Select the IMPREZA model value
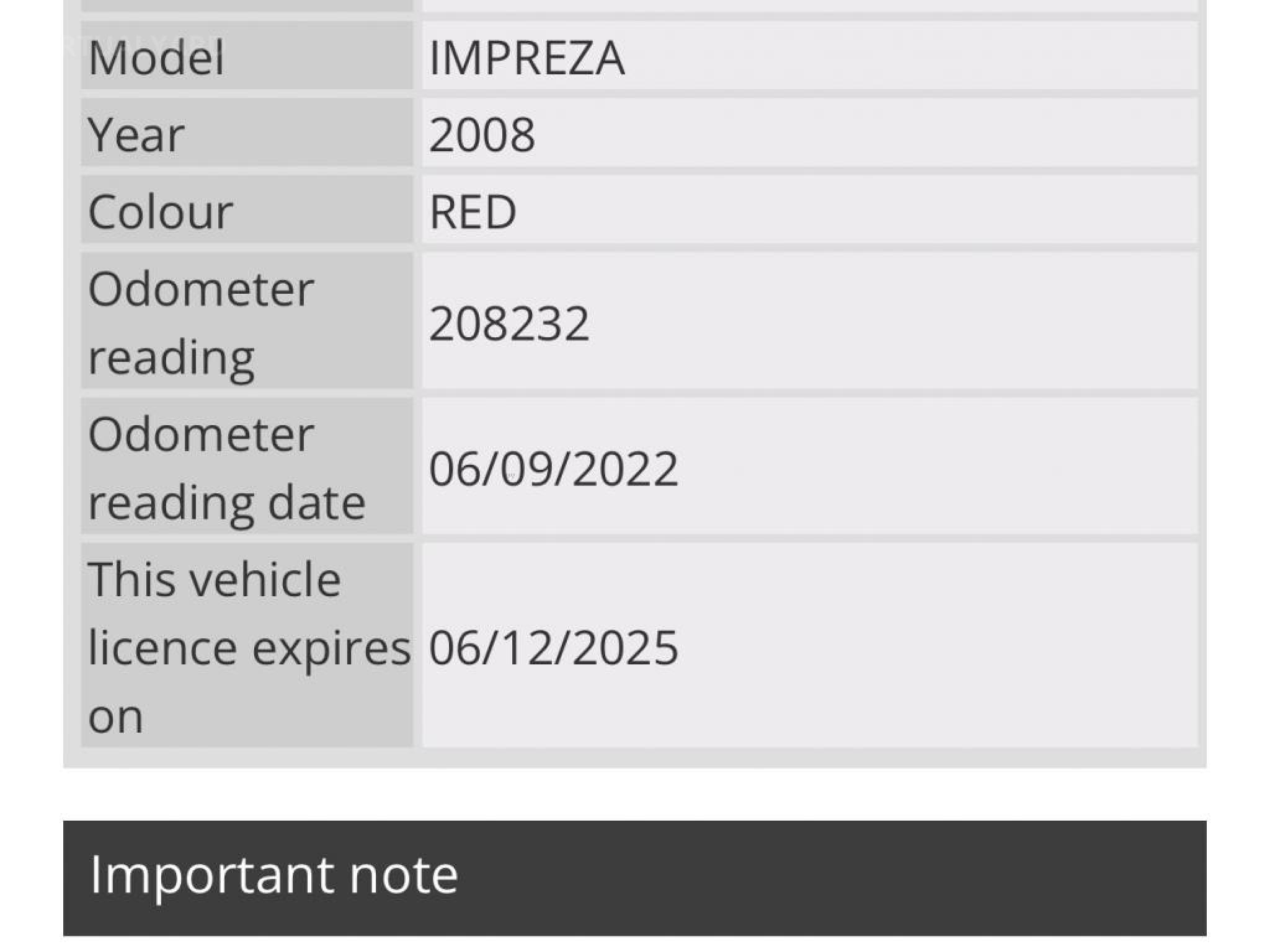The image size is (1270, 952). pos(526,57)
